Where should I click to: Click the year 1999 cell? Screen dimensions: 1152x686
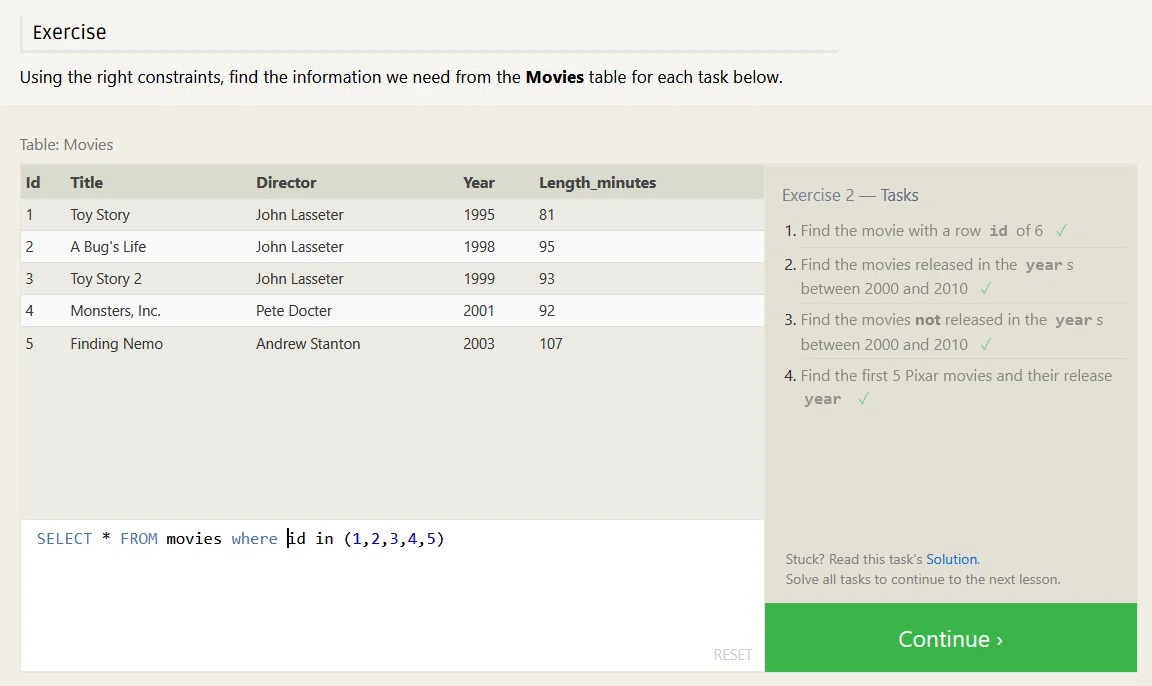pos(479,279)
